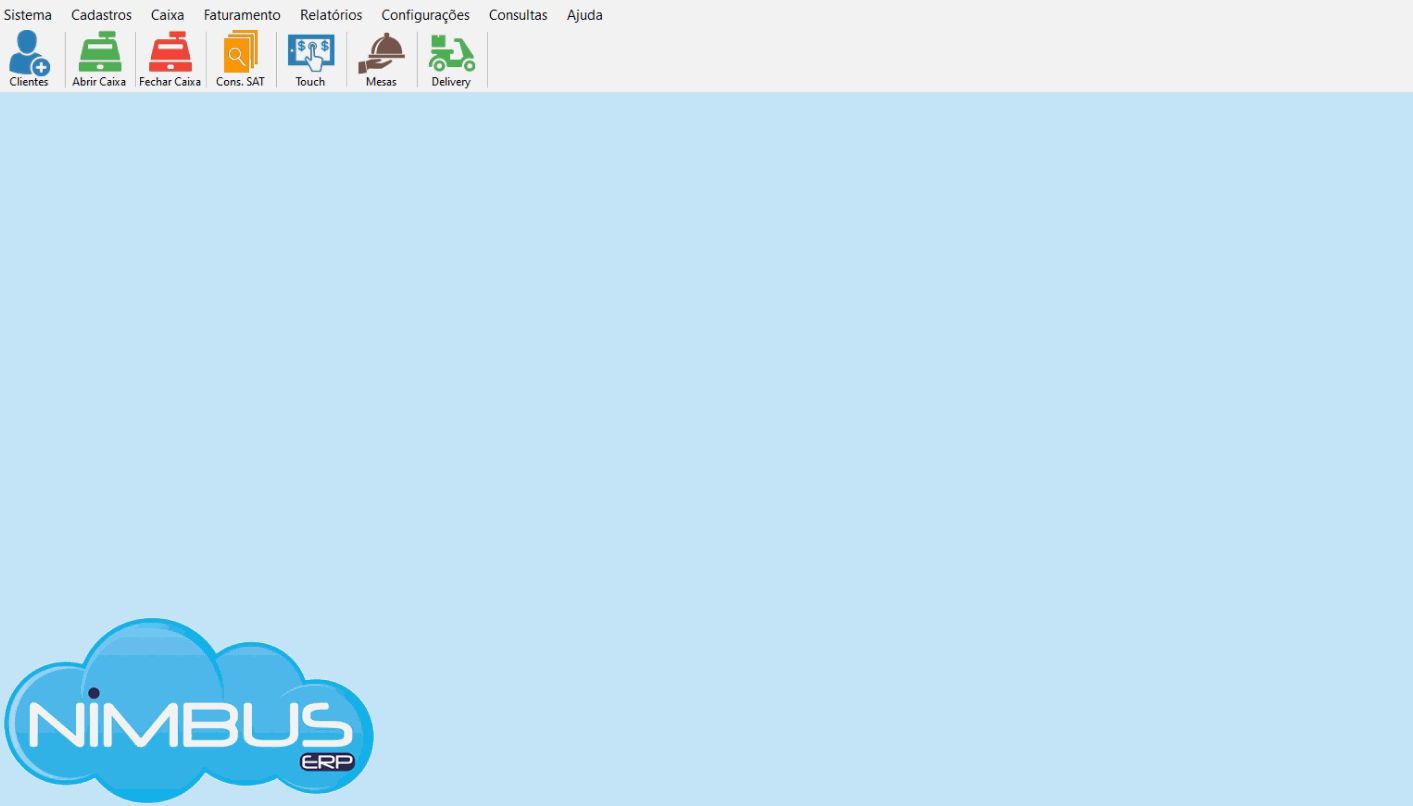This screenshot has height=806, width=1413.
Task: Open the Sistema menu
Action: tap(28, 15)
